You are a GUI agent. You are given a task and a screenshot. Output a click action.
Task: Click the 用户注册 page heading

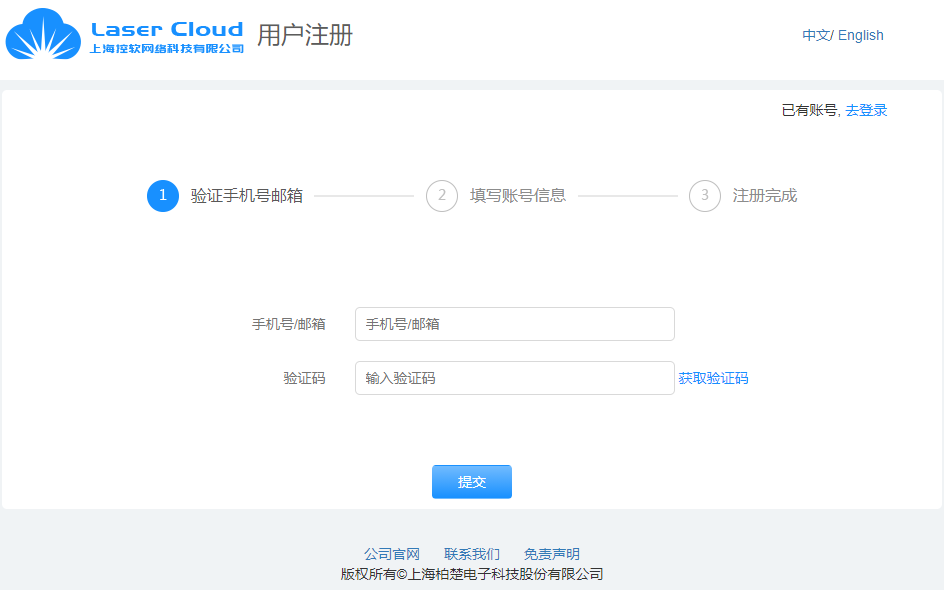click(x=305, y=35)
